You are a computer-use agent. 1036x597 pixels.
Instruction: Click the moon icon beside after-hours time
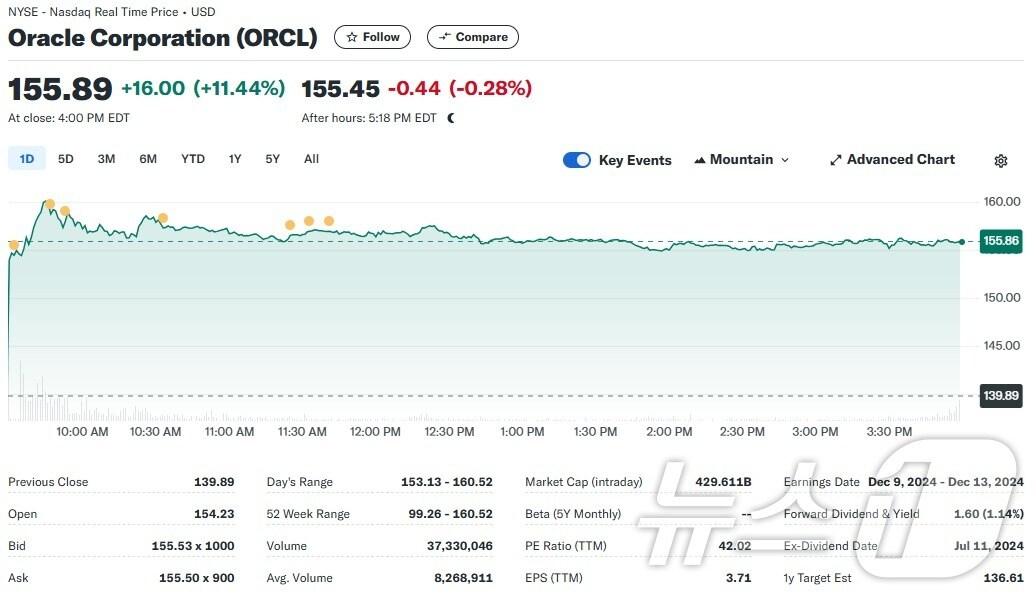[451, 118]
